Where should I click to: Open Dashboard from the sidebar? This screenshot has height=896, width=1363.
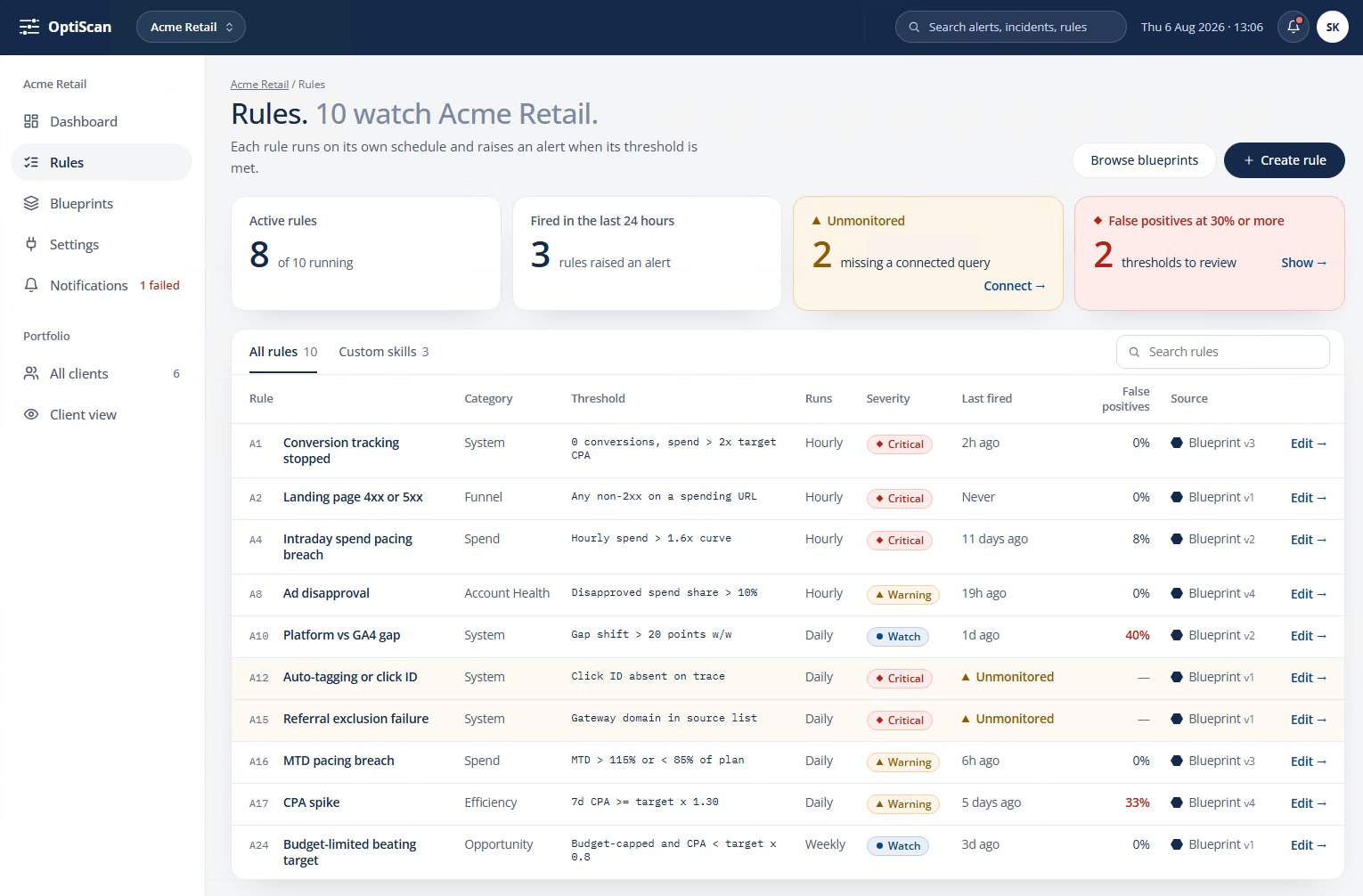[102, 121]
